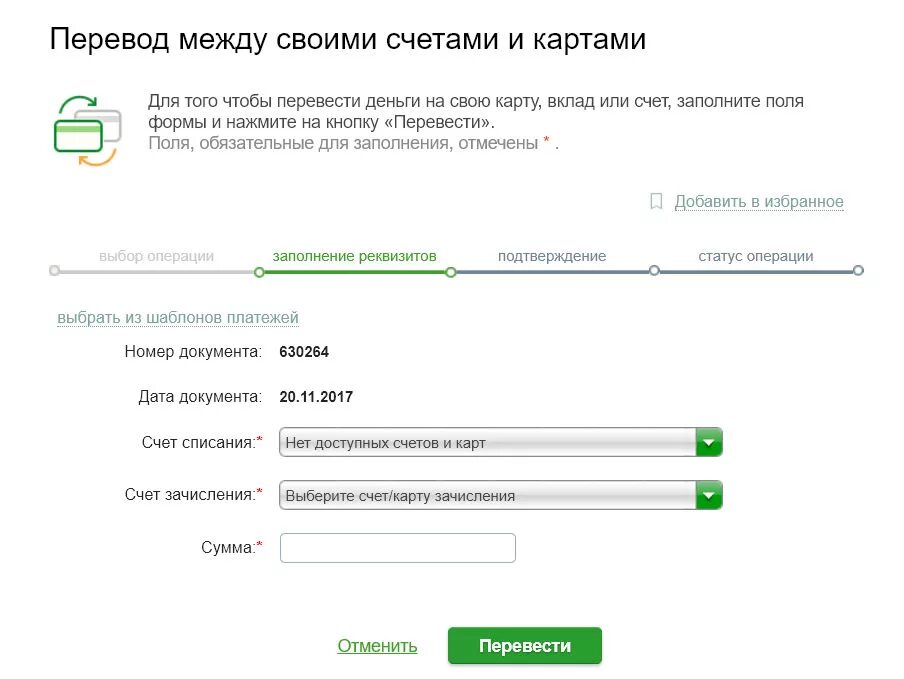The width and height of the screenshot is (904, 679).
Task: Click the card transfer icon
Action: (x=86, y=130)
